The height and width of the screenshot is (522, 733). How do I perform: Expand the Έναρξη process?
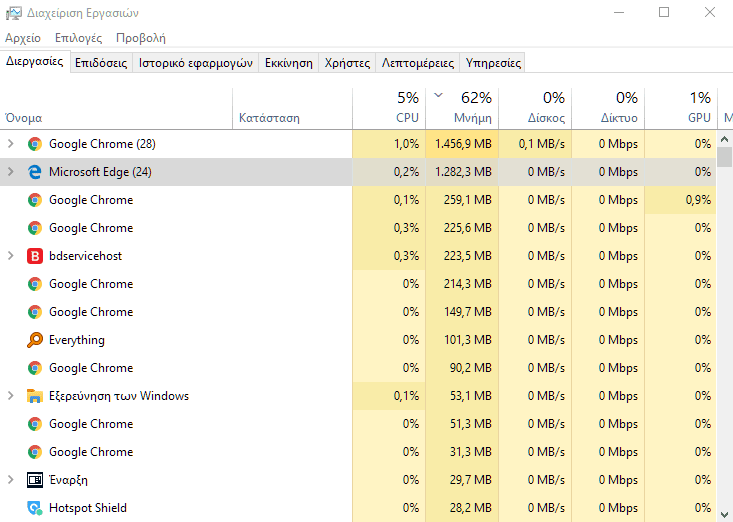point(10,480)
